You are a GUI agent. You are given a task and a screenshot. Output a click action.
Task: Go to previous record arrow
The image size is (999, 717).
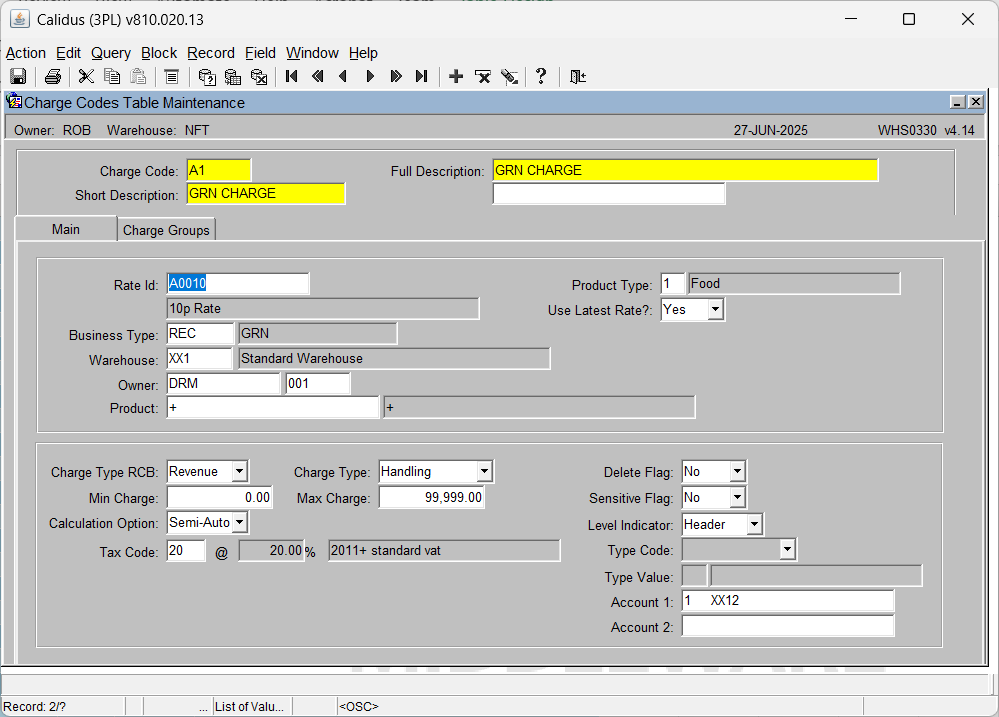pyautogui.click(x=343, y=76)
